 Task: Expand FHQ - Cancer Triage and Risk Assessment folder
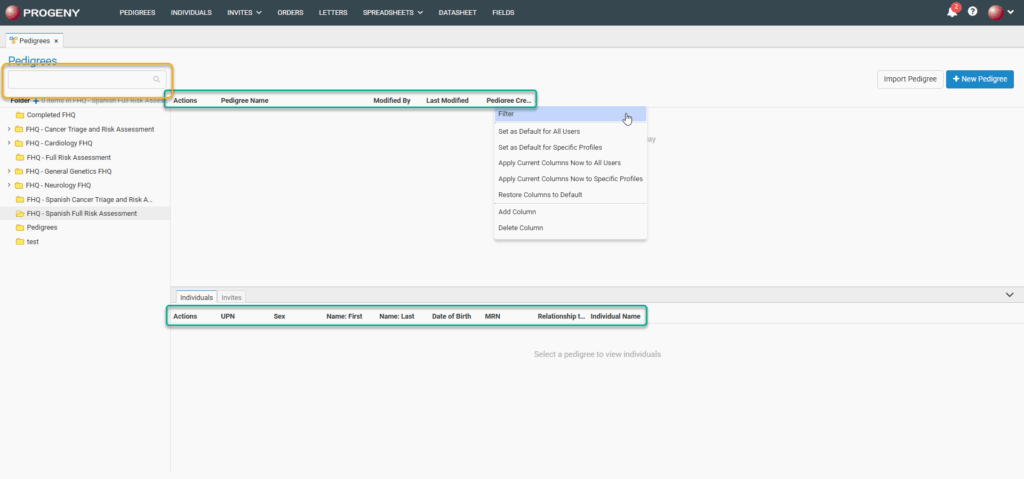click(x=9, y=129)
